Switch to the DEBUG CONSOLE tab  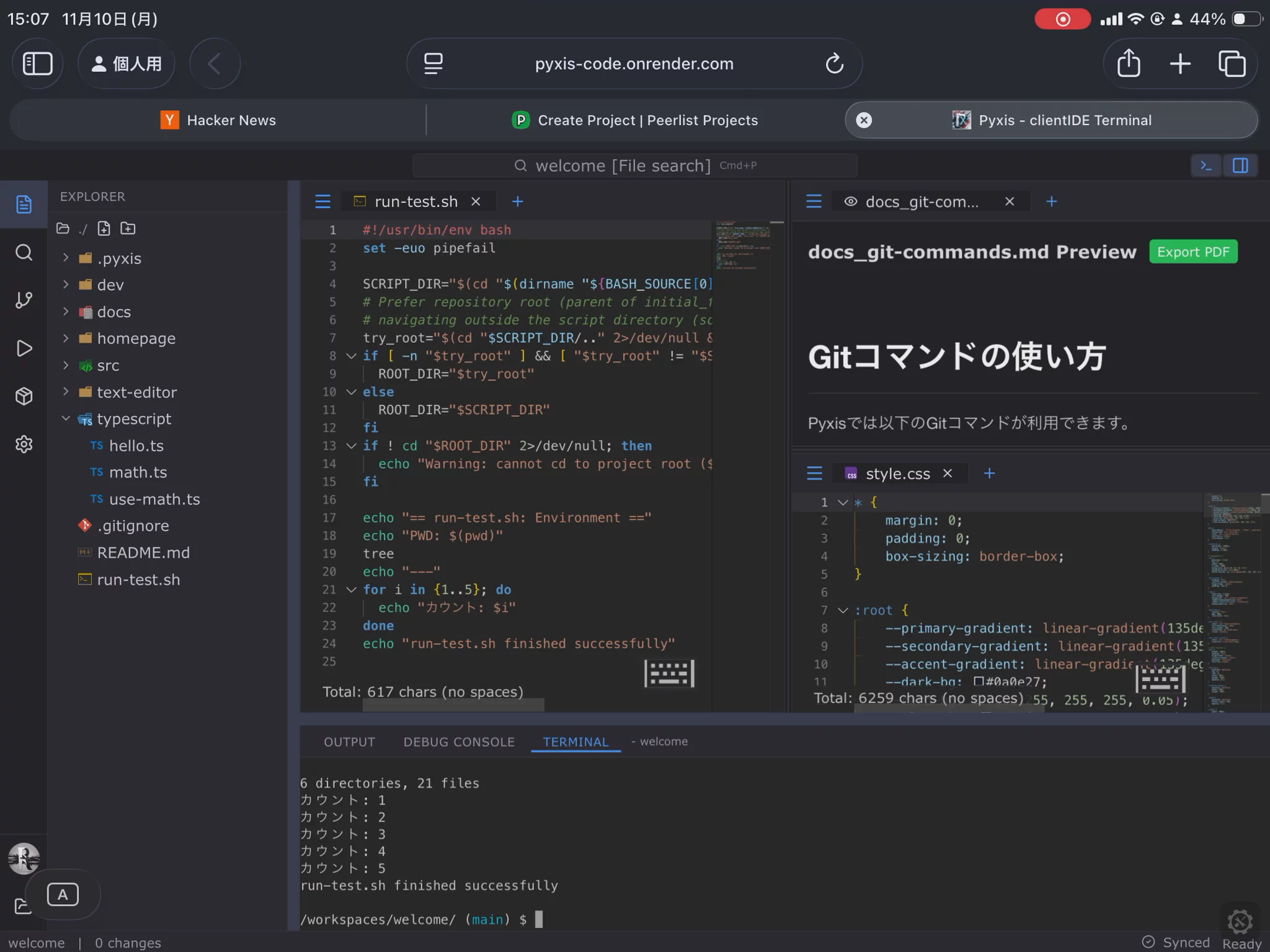(x=459, y=742)
